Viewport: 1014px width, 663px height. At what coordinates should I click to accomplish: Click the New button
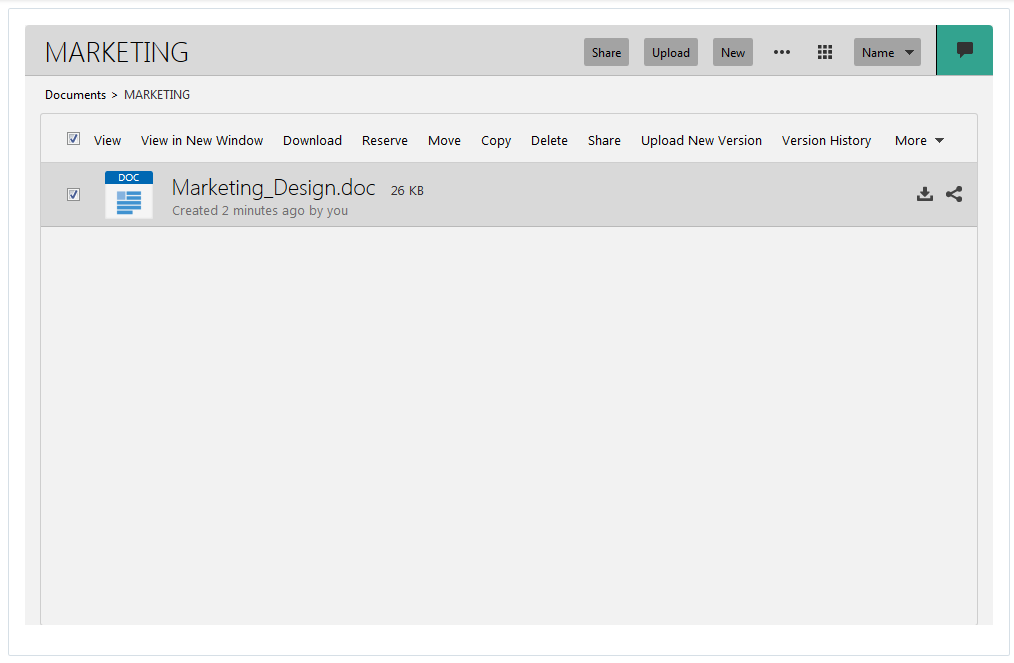[x=733, y=52]
